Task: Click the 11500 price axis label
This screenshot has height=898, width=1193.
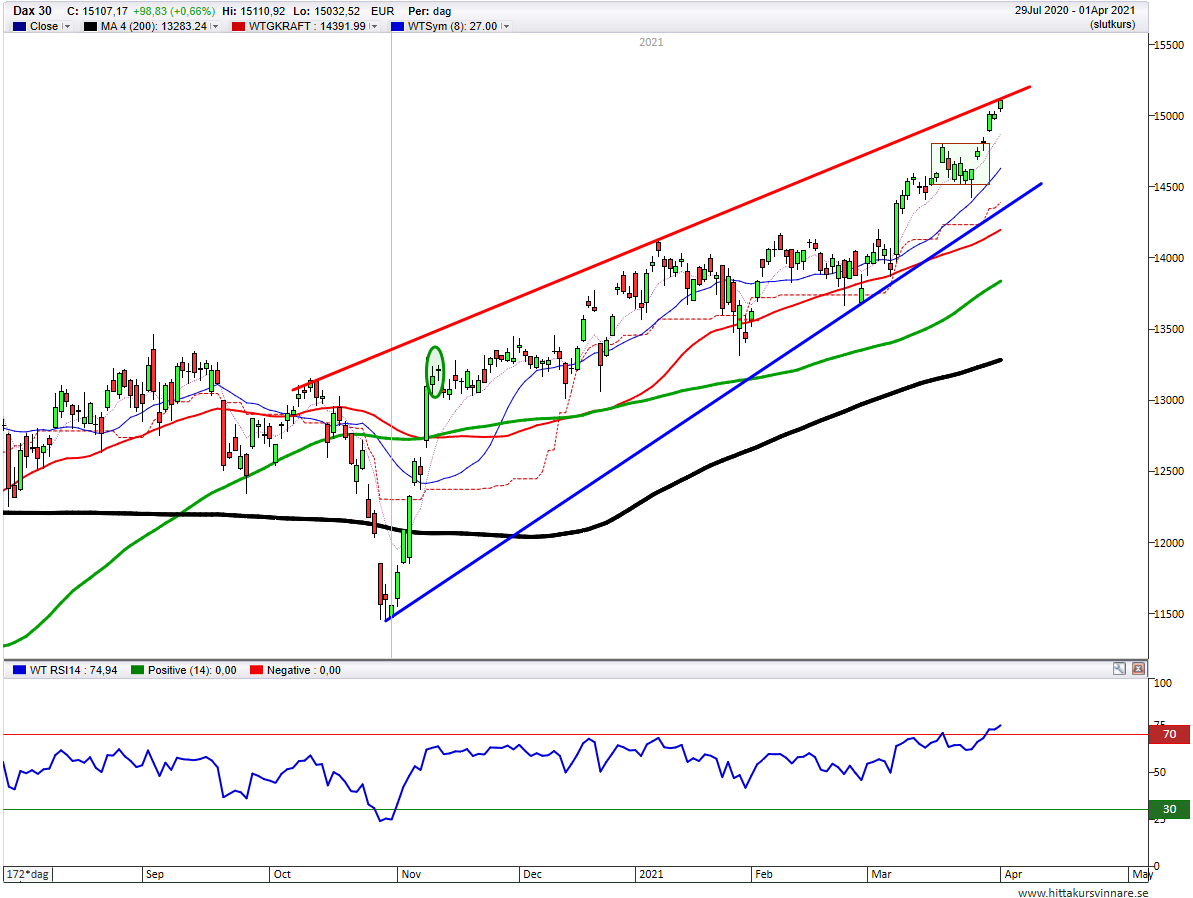Action: point(1169,614)
